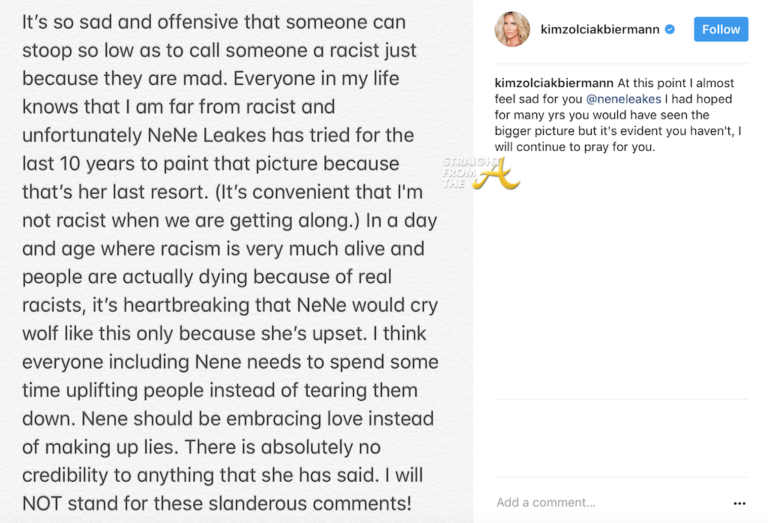The image size is (768, 523).
Task: Open the three-dot more options menu
Action: [739, 503]
